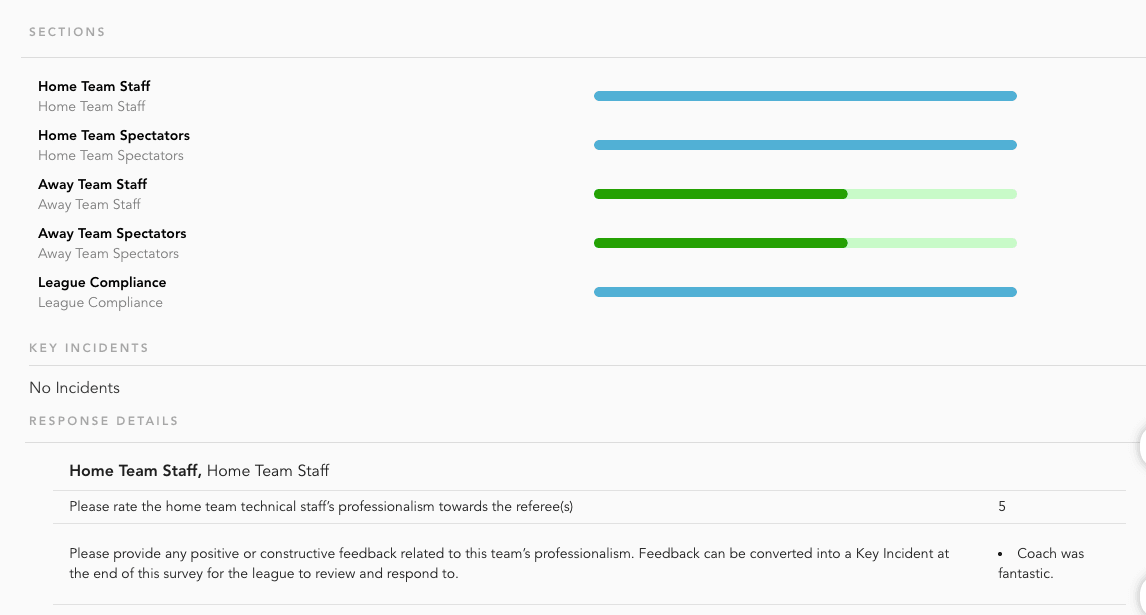The image size is (1146, 615).
Task: Select the Home Team Spectators section title
Action: click(114, 135)
